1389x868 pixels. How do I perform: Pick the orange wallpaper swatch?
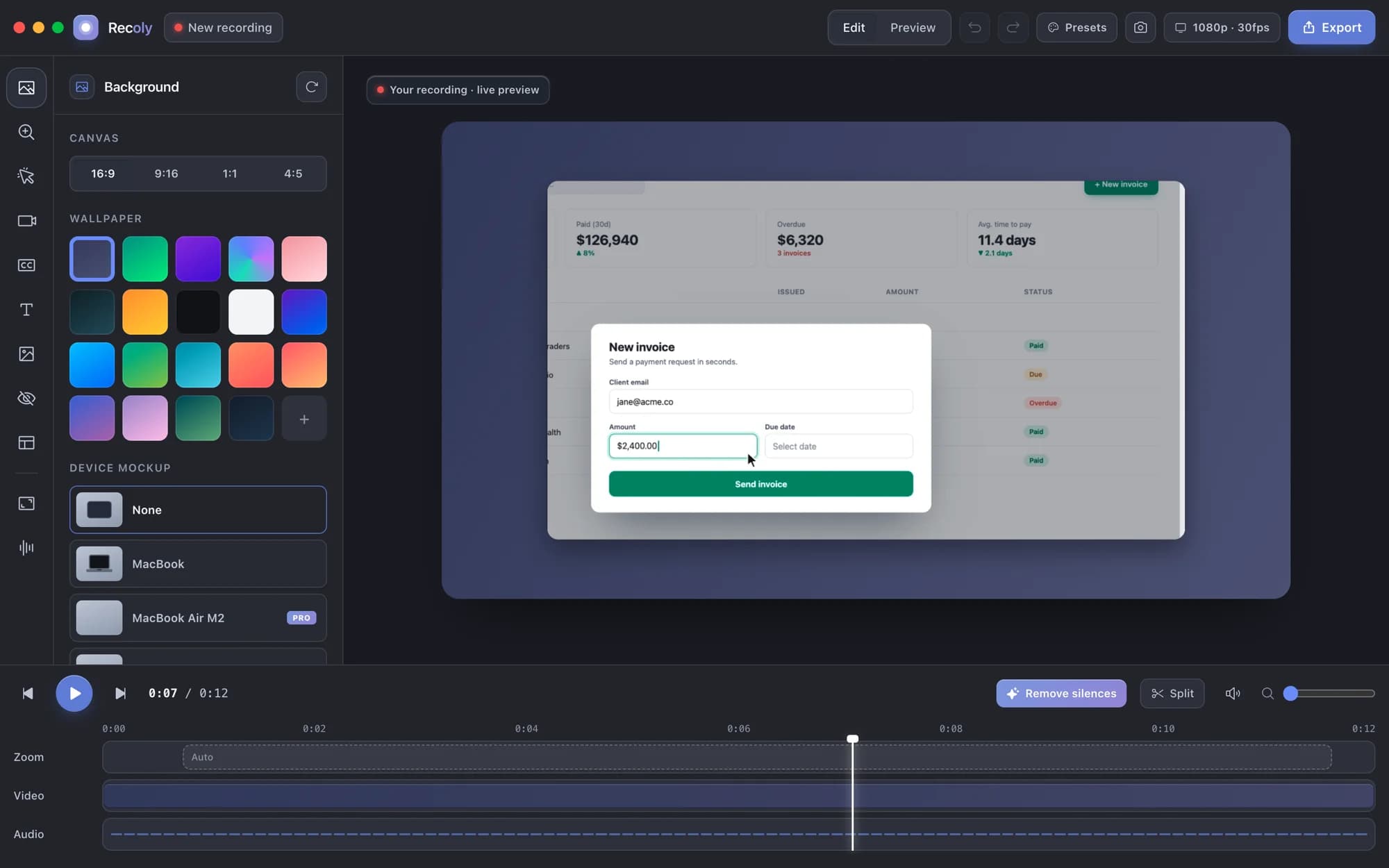click(x=145, y=312)
